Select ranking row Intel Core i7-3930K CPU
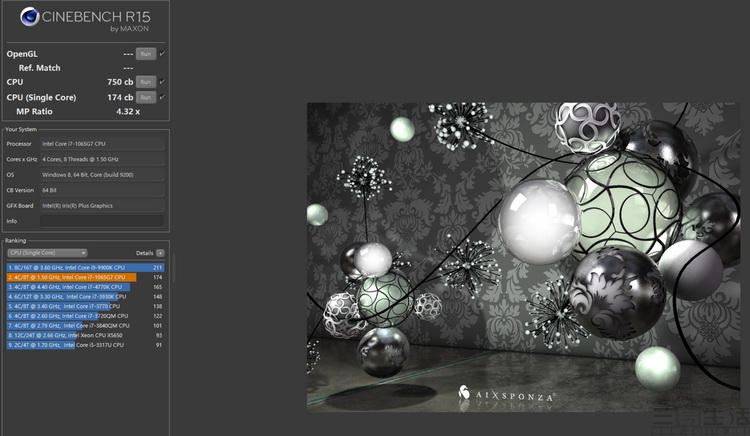750x436 pixels. coord(85,296)
